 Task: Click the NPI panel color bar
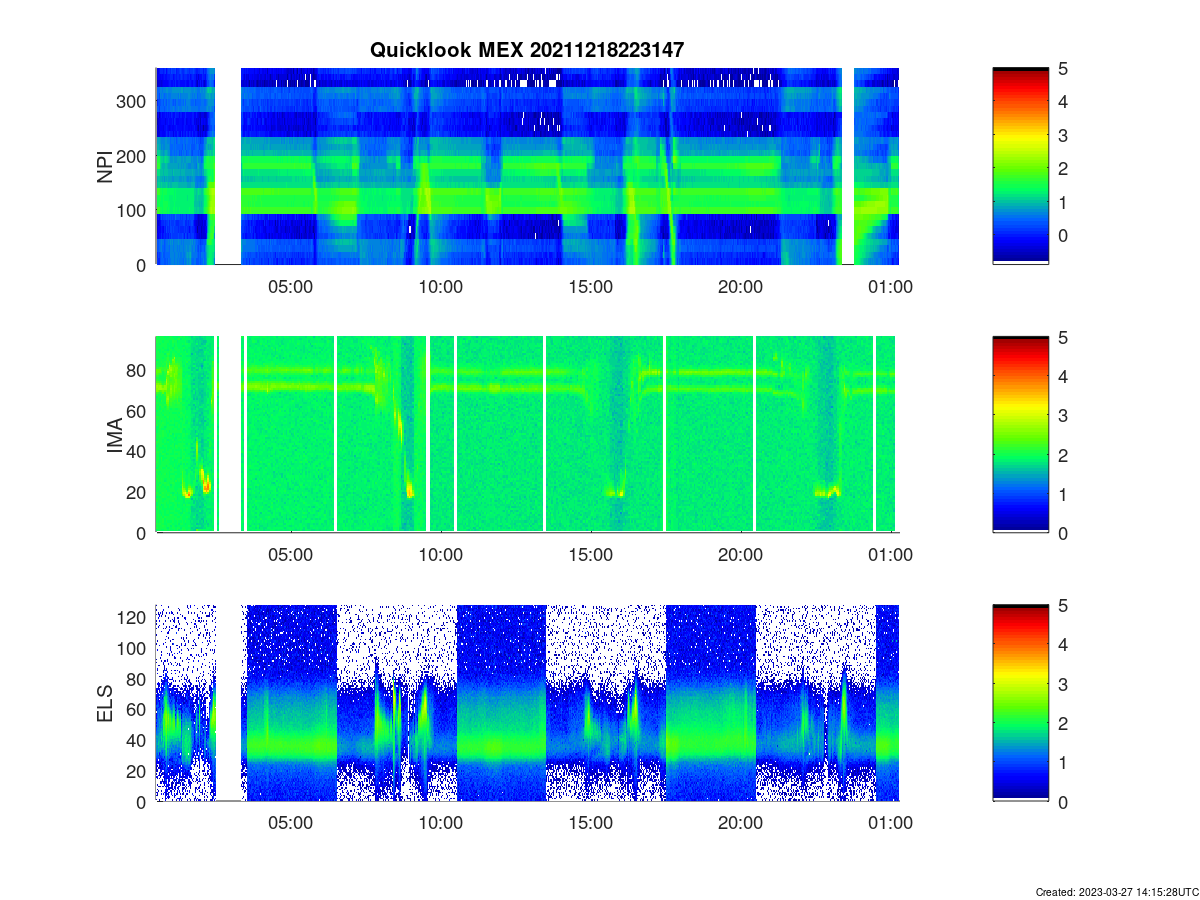[1021, 166]
